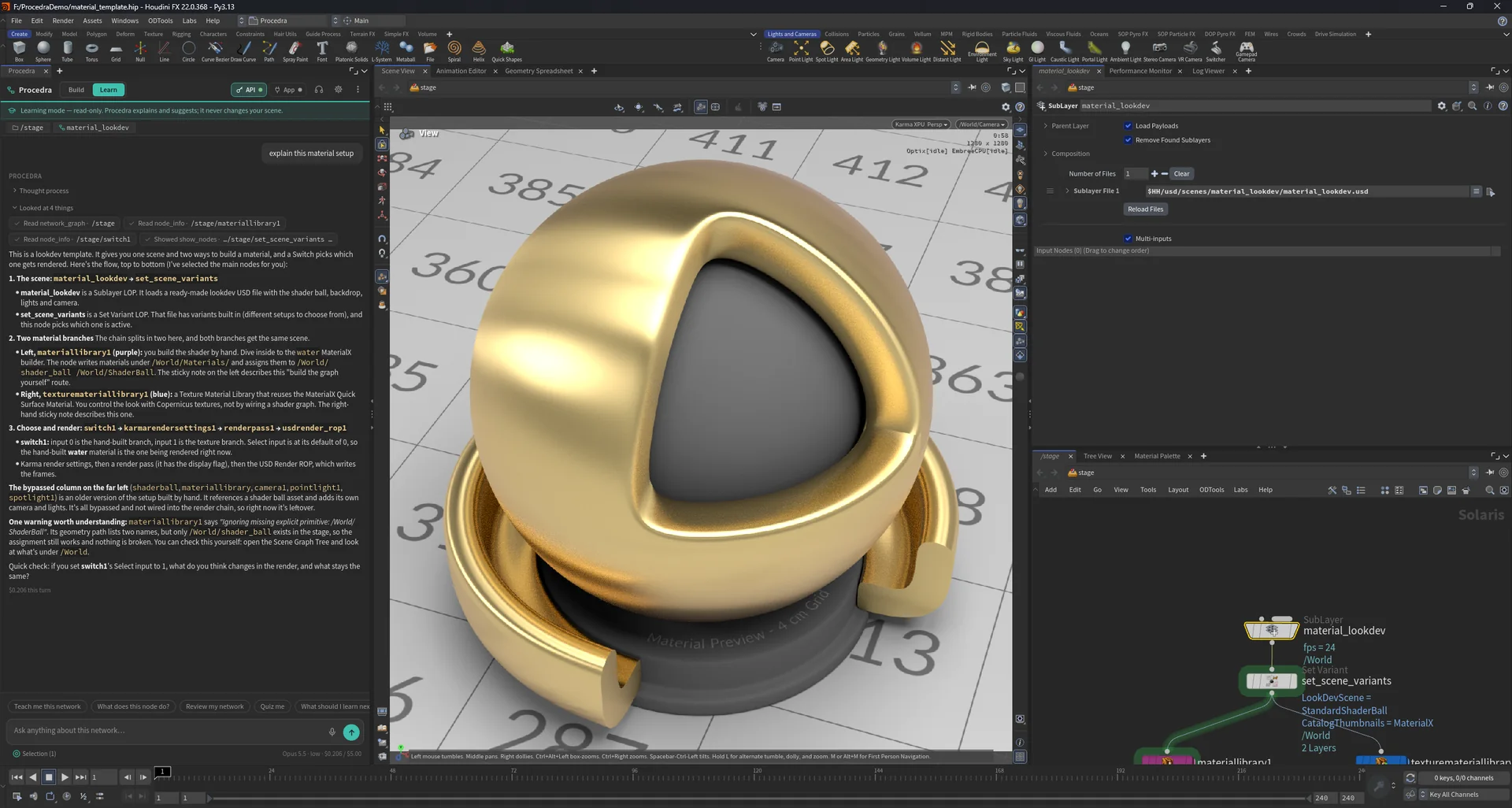This screenshot has height=808, width=1512.
Task: Open the Procedra settings gear icon
Action: point(339,90)
